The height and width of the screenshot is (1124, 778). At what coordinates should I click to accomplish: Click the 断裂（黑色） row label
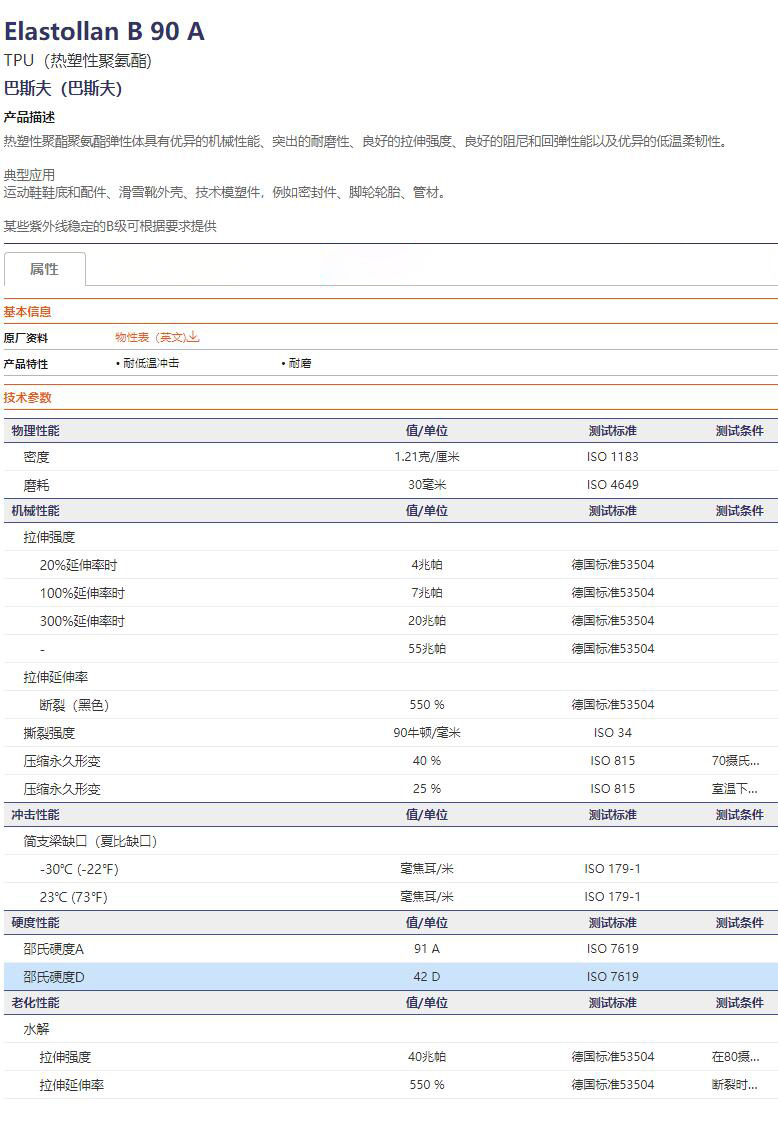coord(75,705)
